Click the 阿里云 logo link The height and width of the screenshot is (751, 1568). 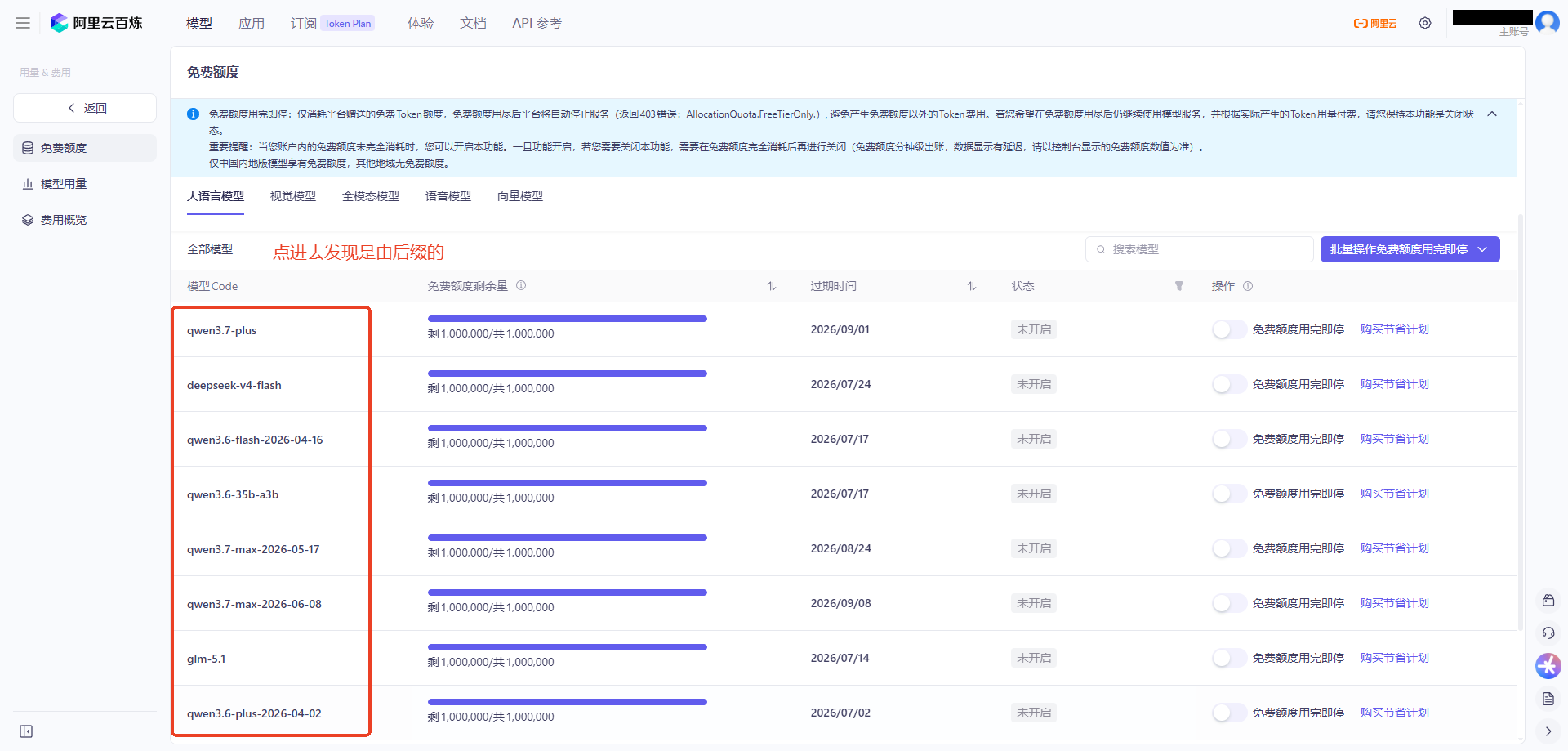point(1375,23)
